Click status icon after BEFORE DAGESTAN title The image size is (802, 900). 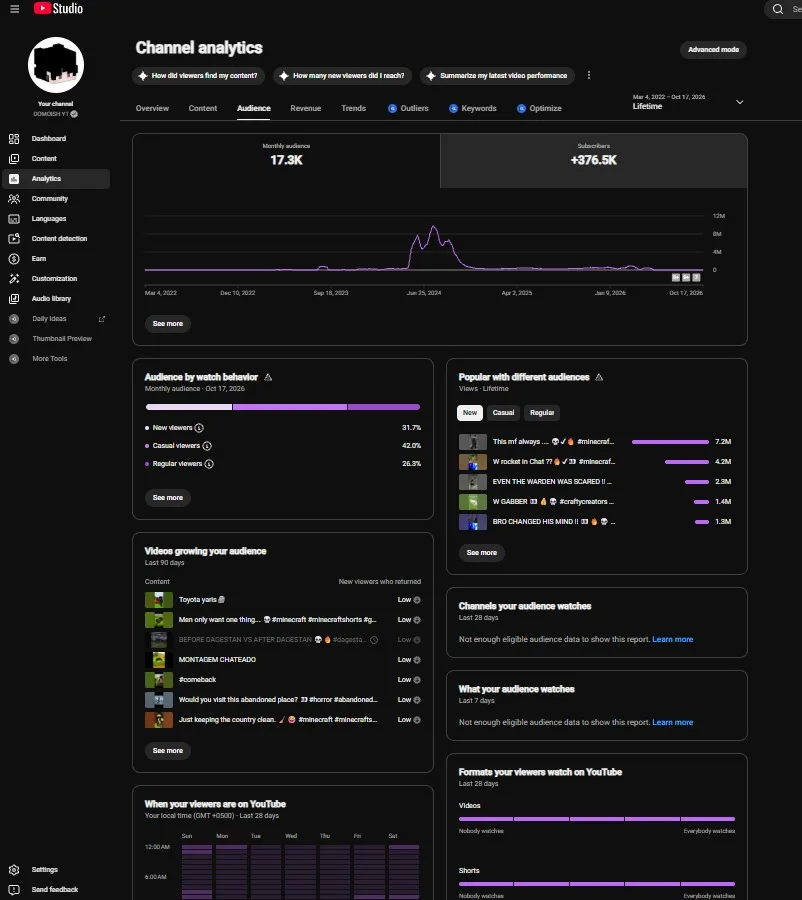pyautogui.click(x=374, y=639)
